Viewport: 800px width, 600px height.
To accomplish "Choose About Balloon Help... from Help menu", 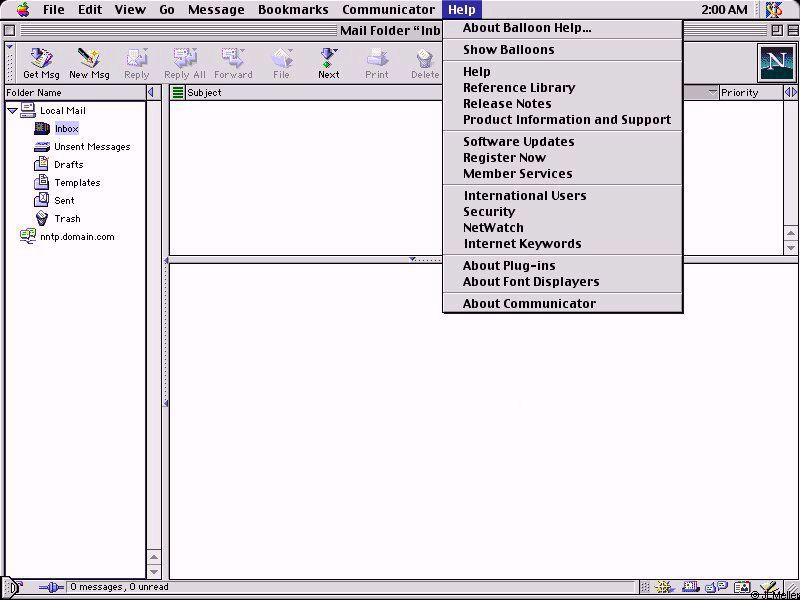I will [563, 28].
